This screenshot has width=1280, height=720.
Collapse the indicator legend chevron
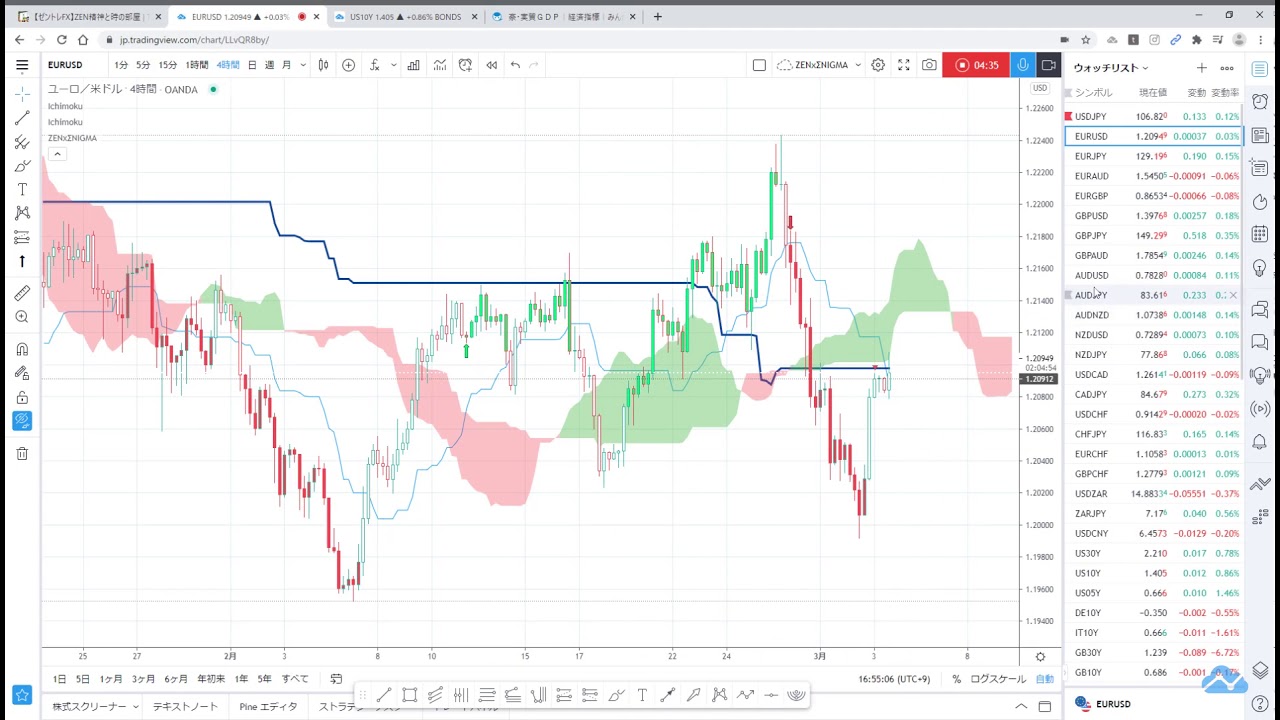point(58,154)
